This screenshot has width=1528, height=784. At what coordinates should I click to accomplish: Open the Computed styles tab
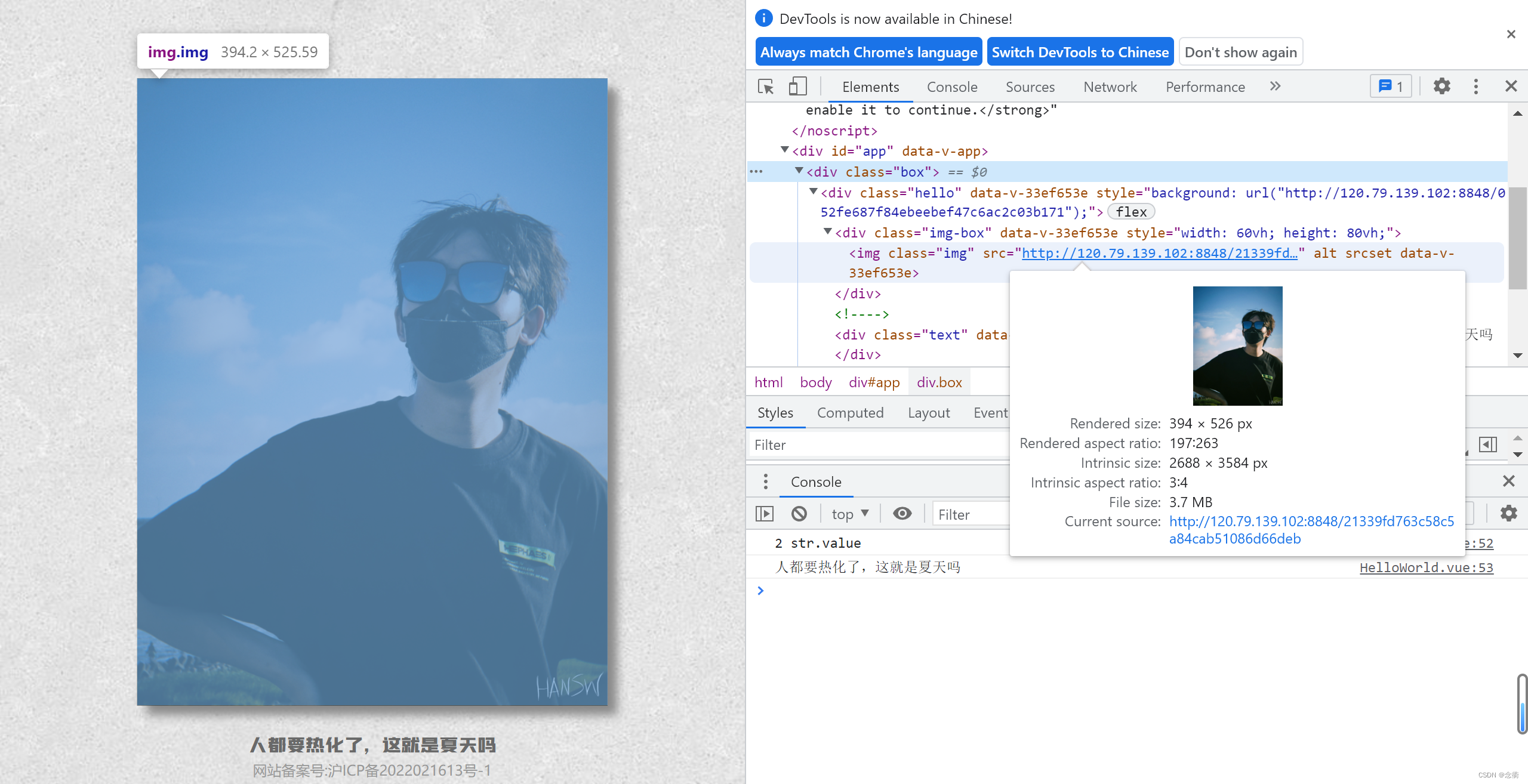(850, 413)
